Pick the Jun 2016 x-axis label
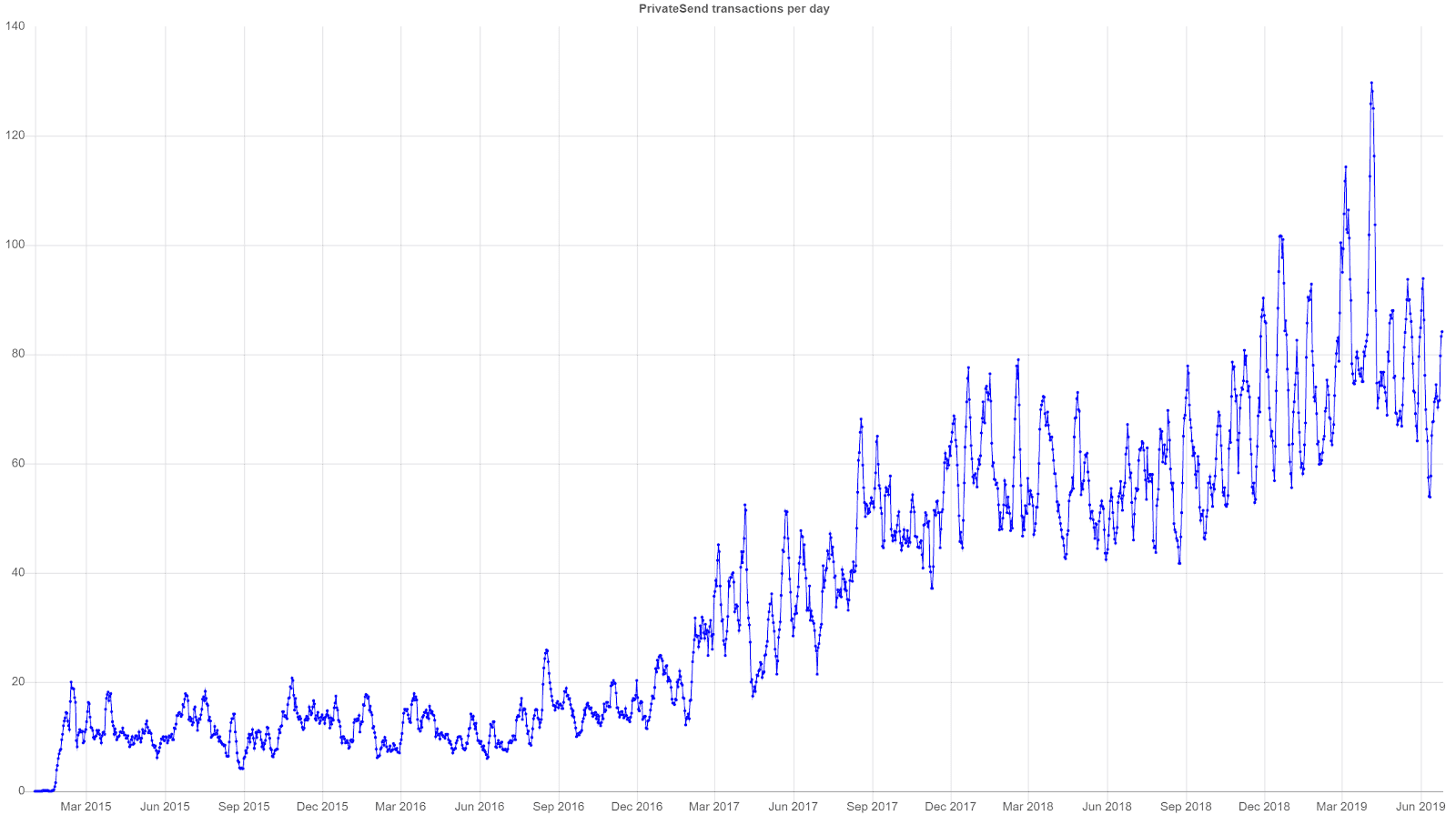This screenshot has height=825, width=1456. (x=480, y=807)
